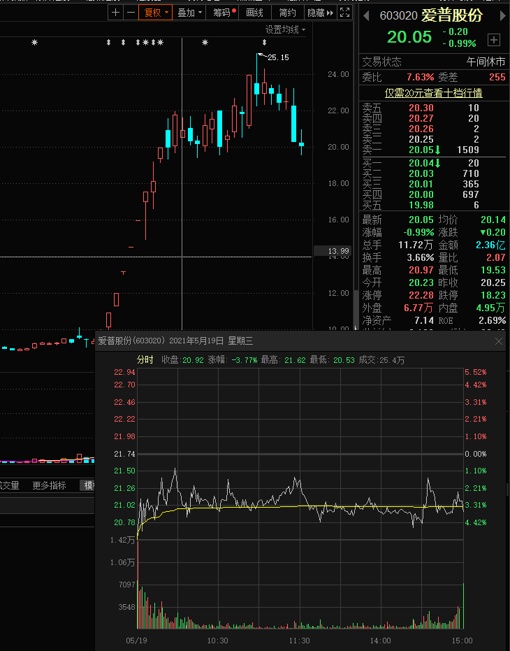Open 设置均线 settings dropdown
The image size is (510, 651).
pos(285,29)
